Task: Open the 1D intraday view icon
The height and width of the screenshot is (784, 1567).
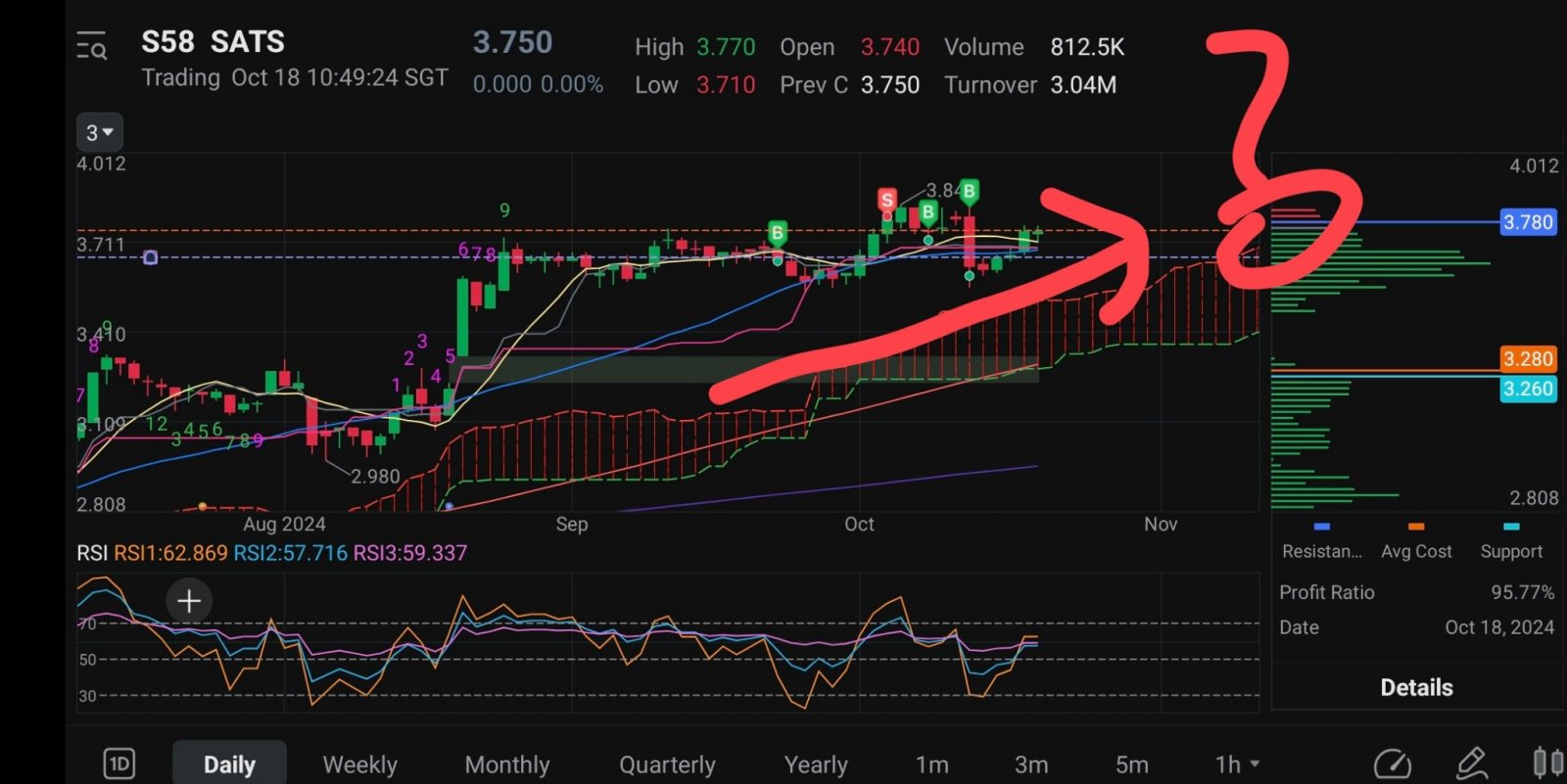Action: click(119, 763)
